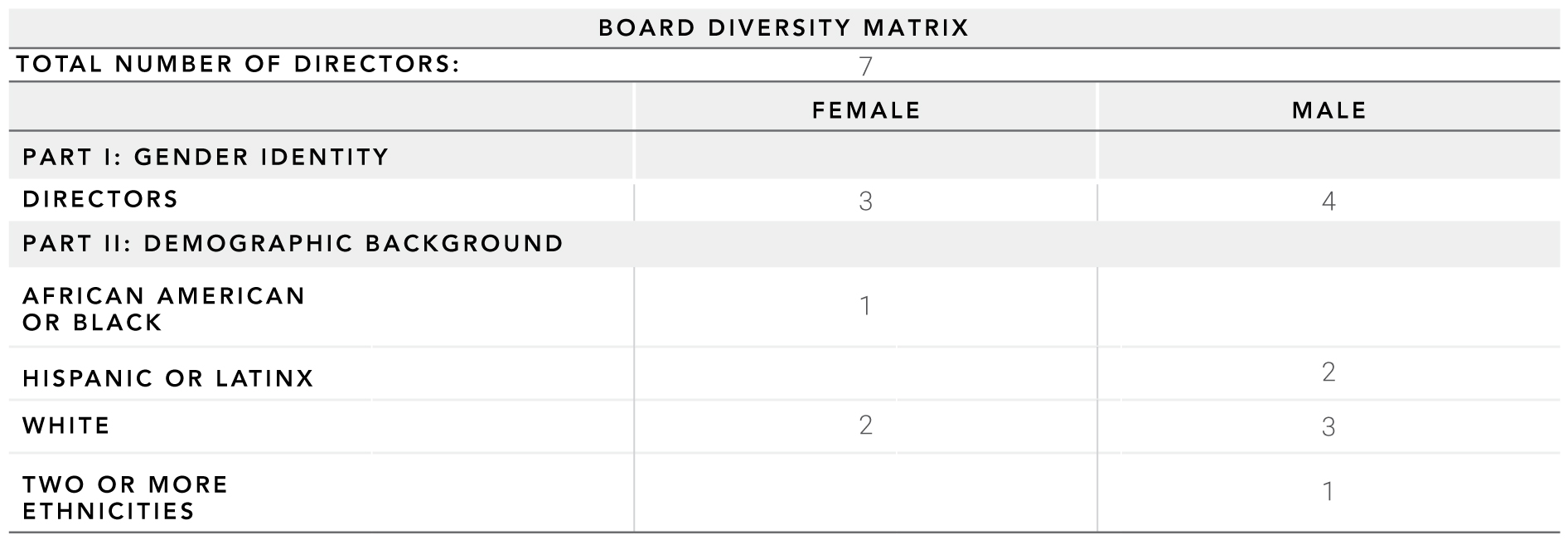Image resolution: width=1568 pixels, height=540 pixels.
Task: Click the Directors row label
Action: click(x=100, y=199)
